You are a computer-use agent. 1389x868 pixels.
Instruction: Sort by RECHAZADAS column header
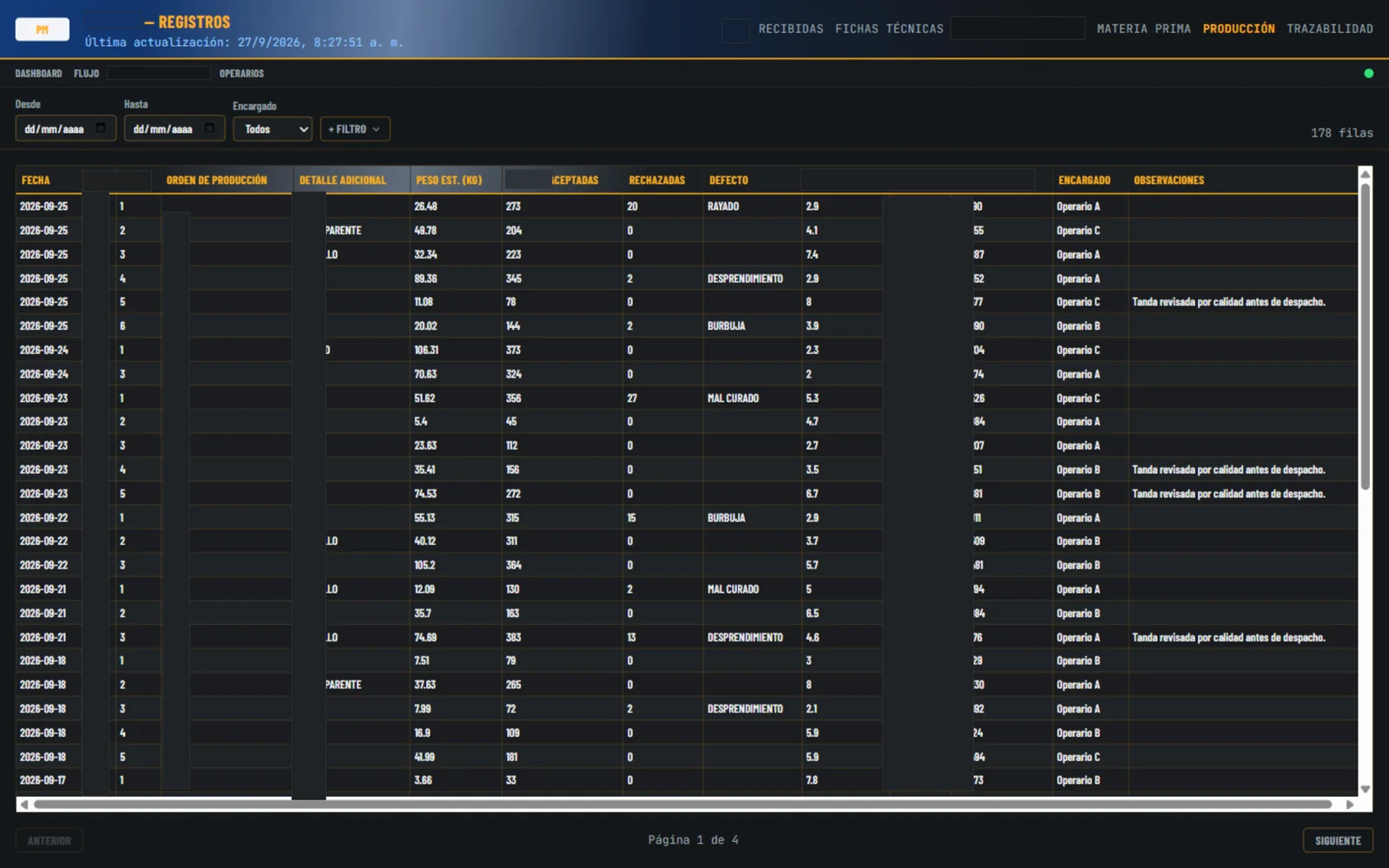point(657,181)
